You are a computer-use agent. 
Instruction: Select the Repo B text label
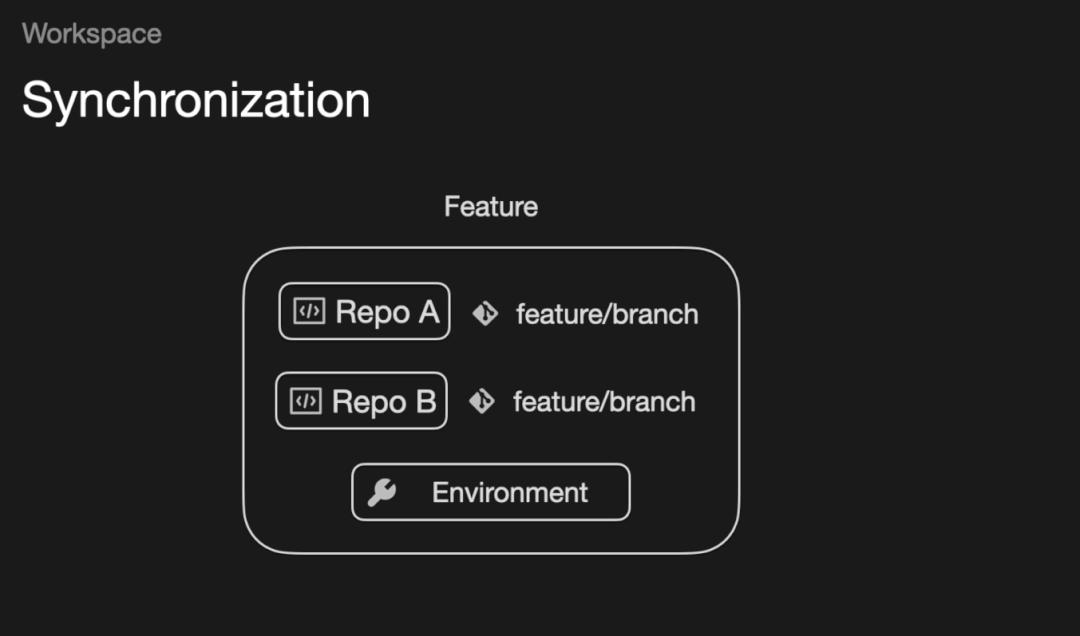384,402
